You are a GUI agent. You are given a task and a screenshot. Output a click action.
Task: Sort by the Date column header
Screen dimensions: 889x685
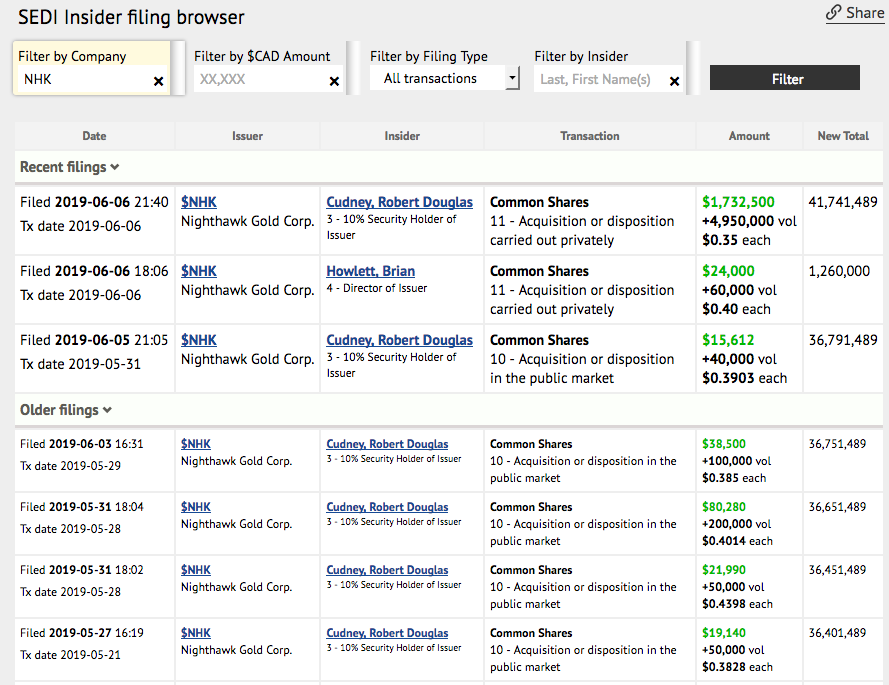click(94, 136)
